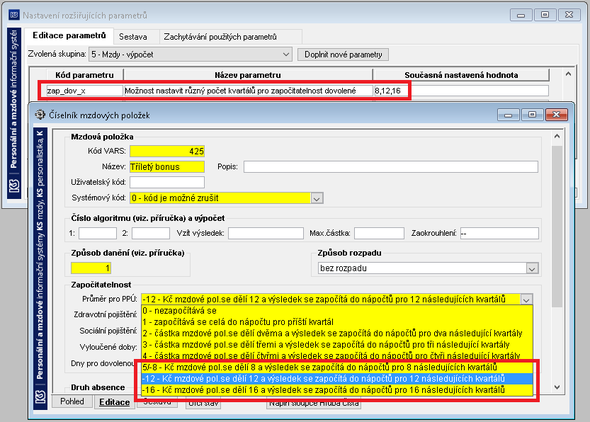
Task: Choose option 0 - nezapočítává se
Action: tap(337, 311)
